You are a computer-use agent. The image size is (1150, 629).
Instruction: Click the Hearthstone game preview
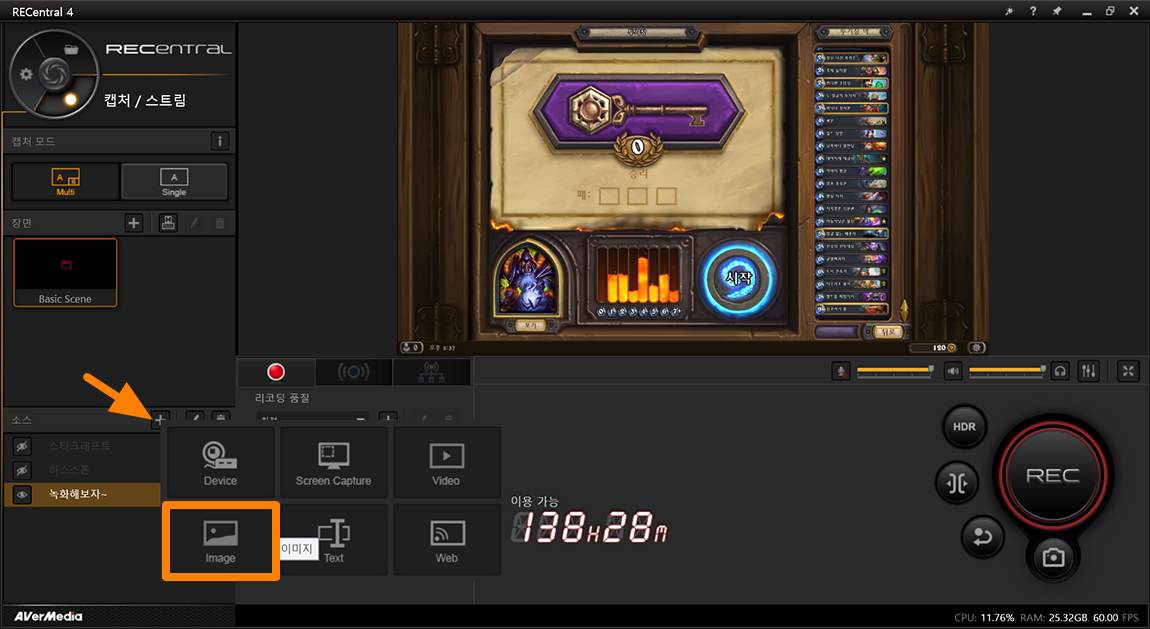(x=692, y=188)
